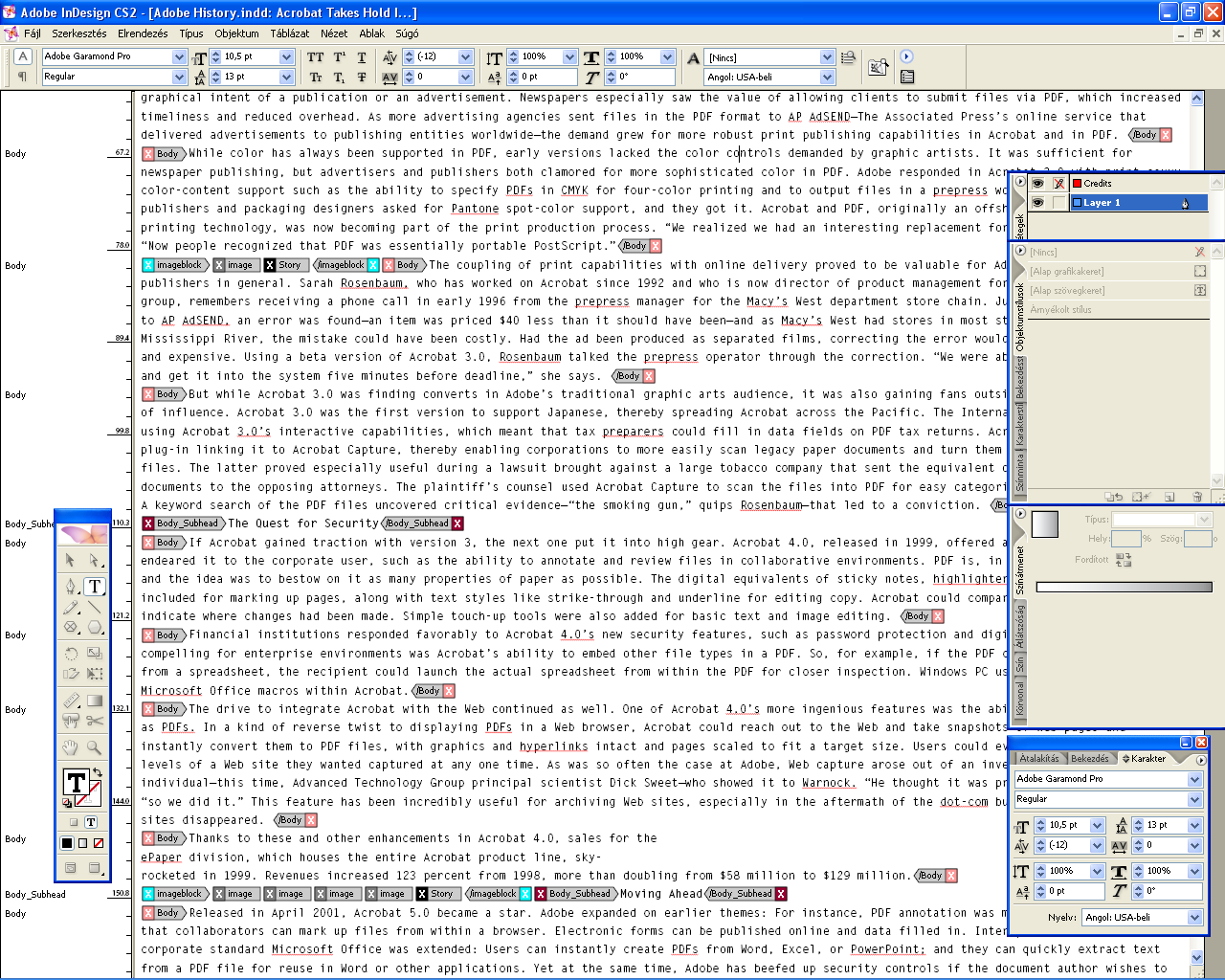
Task: Open the Fájl menu
Action: (x=32, y=33)
